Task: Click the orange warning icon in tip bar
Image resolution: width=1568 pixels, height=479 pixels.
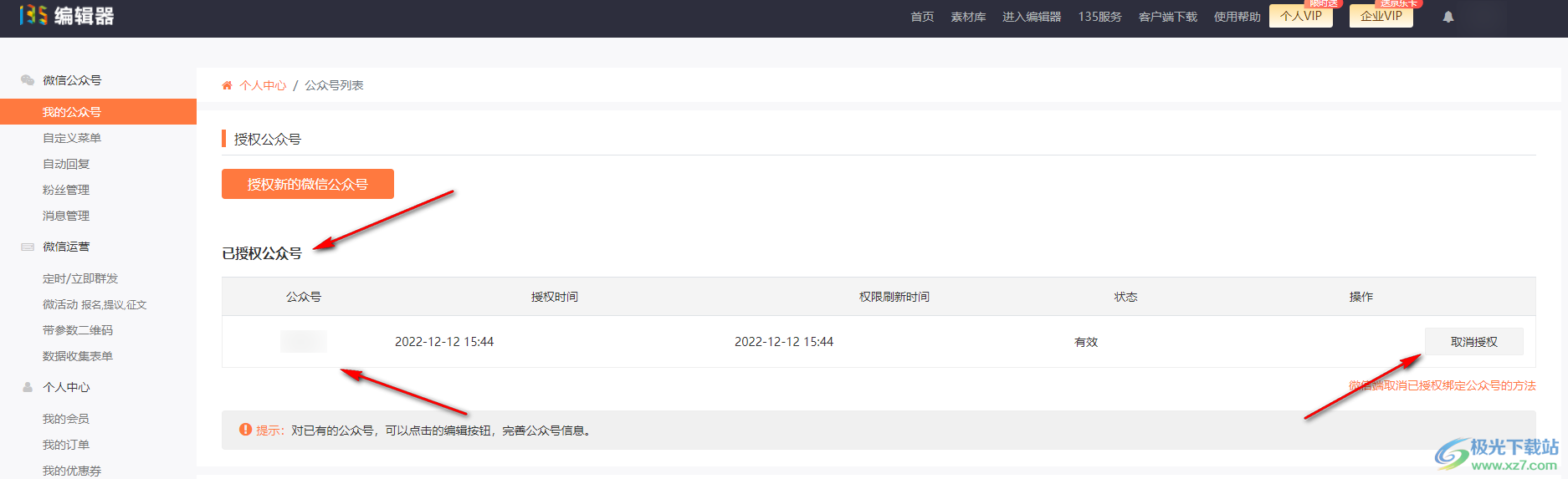Action: tap(245, 430)
